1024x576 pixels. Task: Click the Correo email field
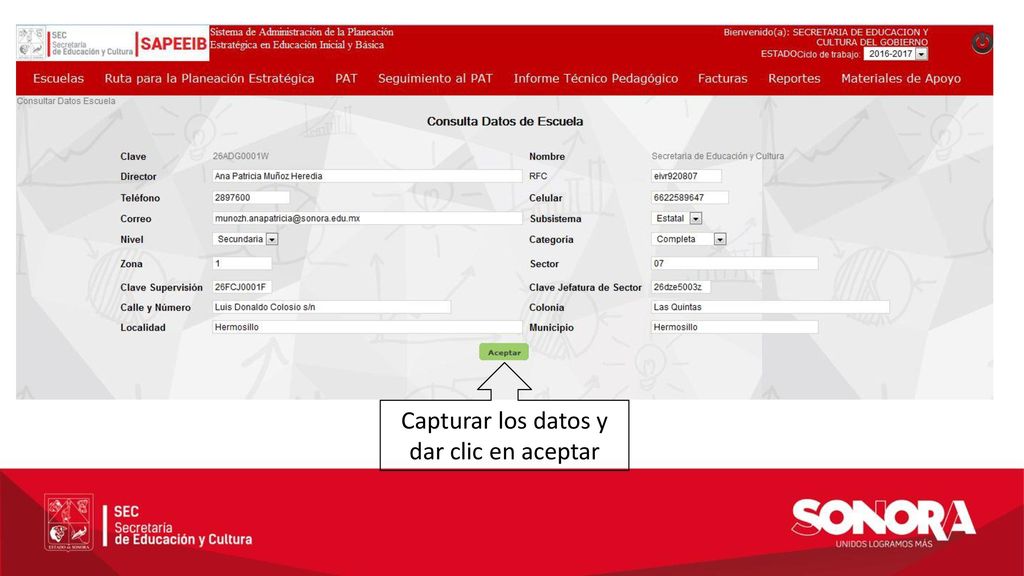[367, 218]
